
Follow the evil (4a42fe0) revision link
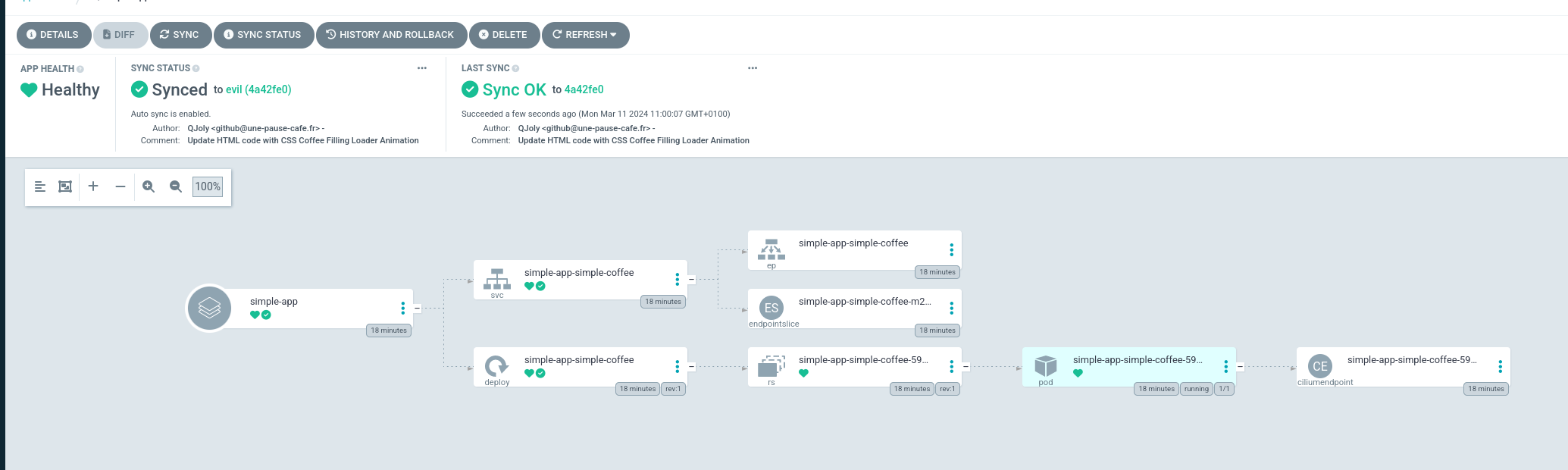258,89
